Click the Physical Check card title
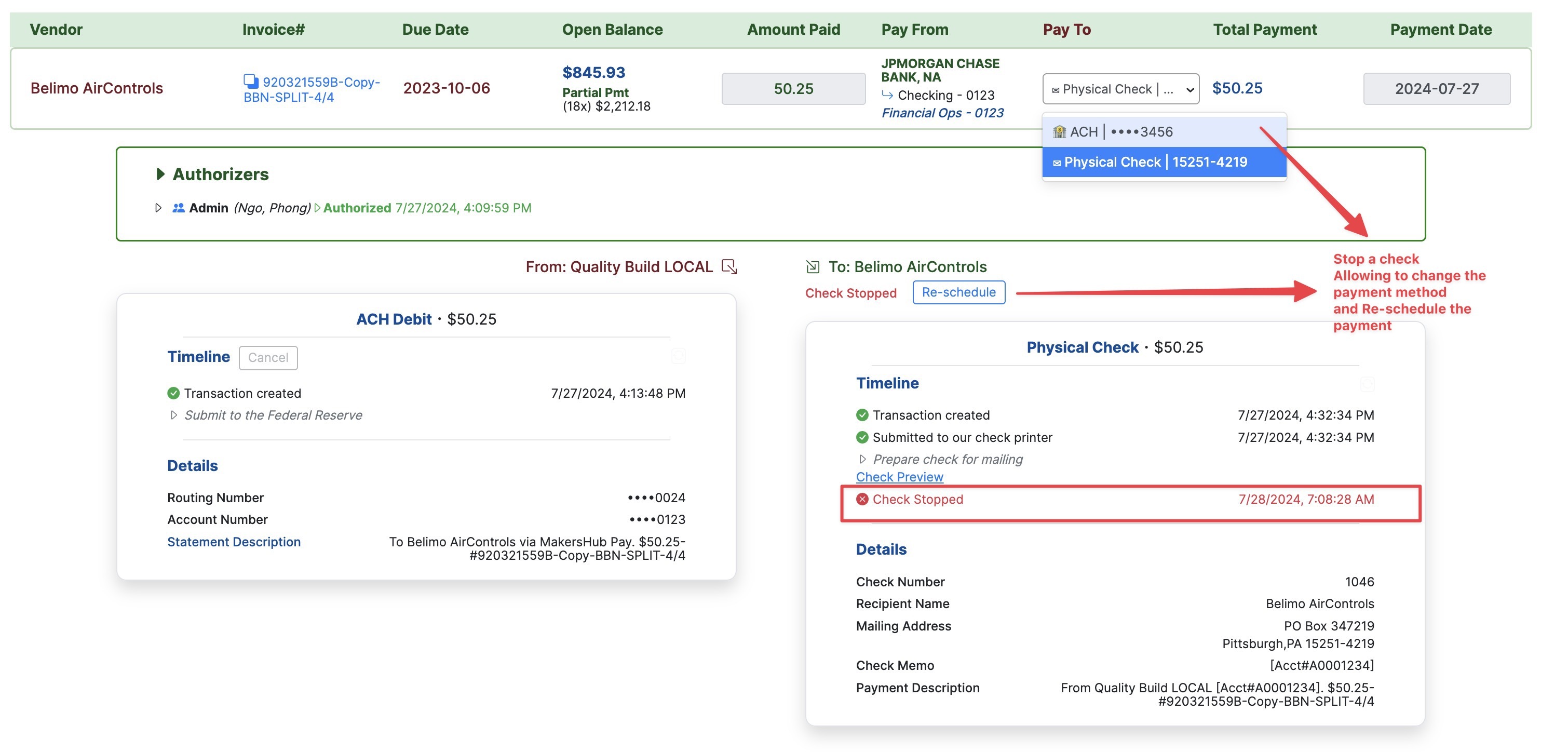 click(1082, 347)
